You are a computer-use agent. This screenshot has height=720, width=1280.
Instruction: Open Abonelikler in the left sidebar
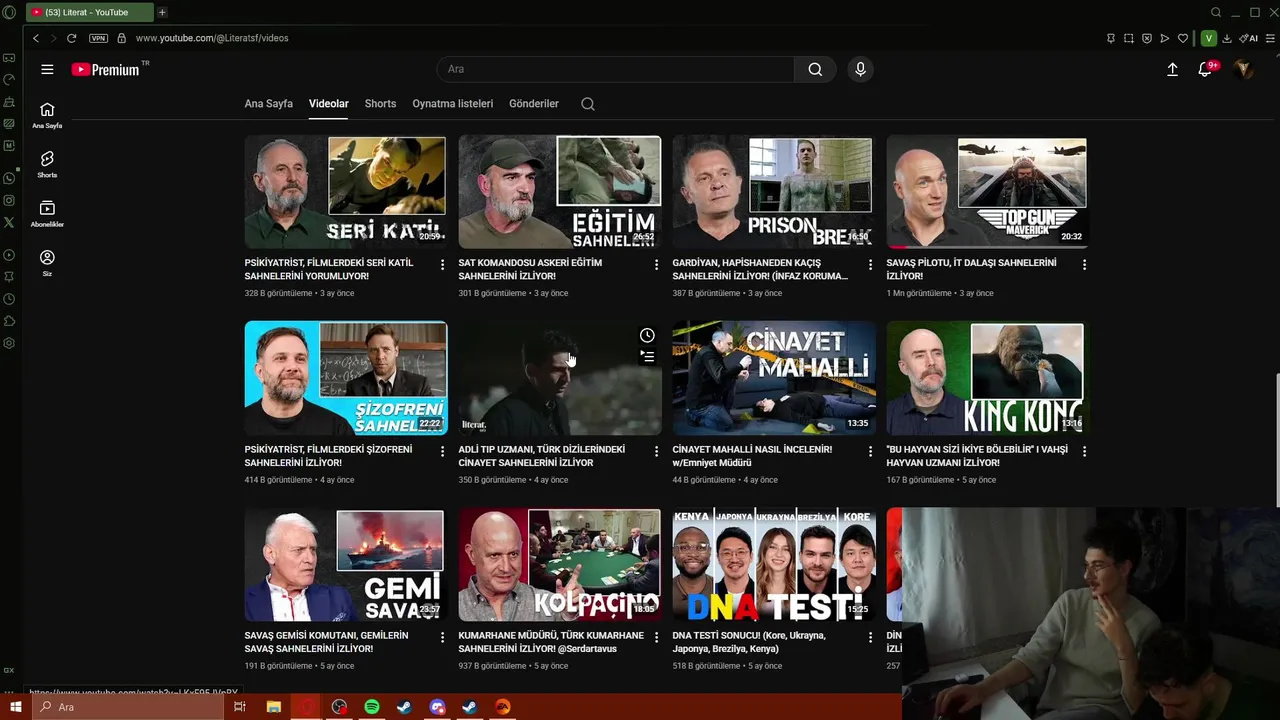tap(47, 213)
